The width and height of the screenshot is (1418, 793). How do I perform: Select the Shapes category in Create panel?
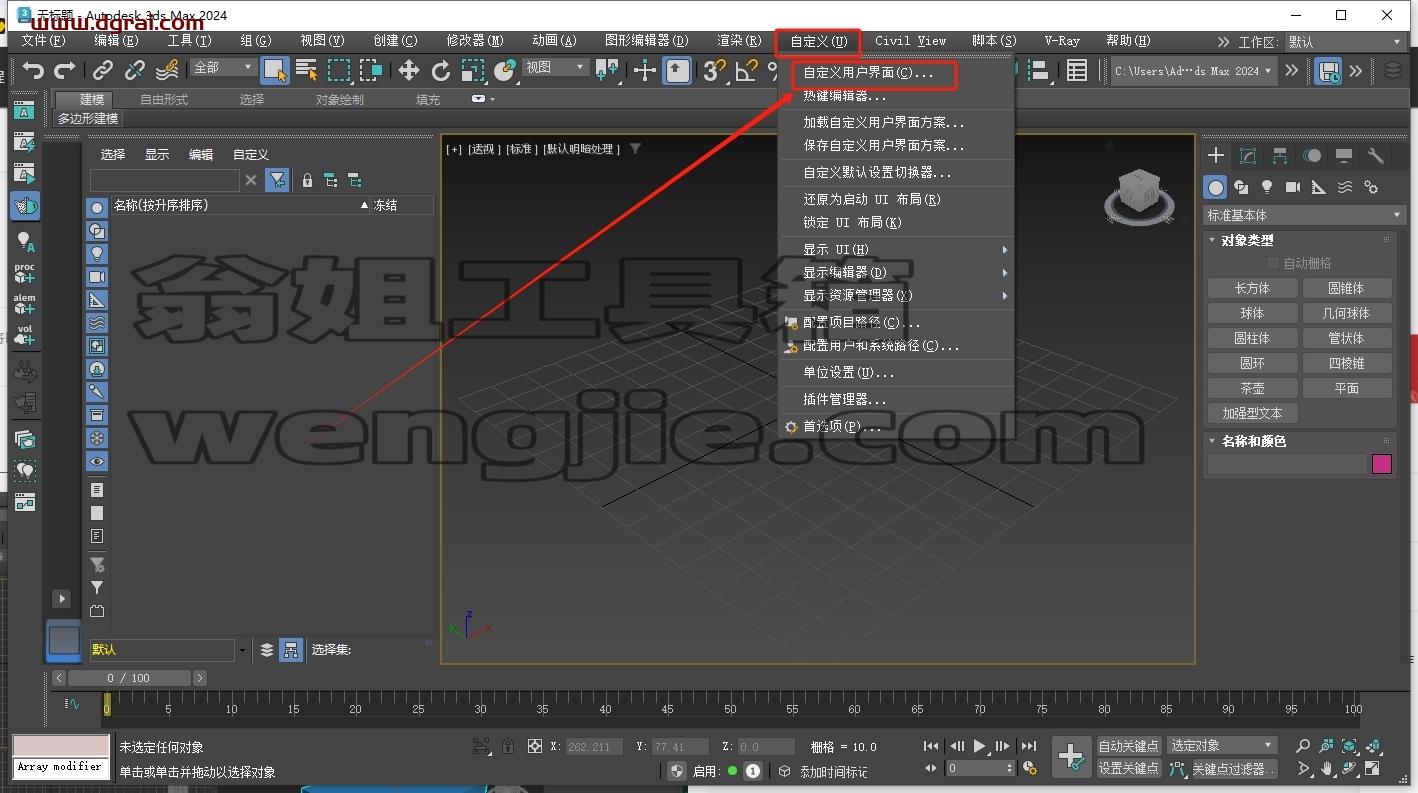1241,187
